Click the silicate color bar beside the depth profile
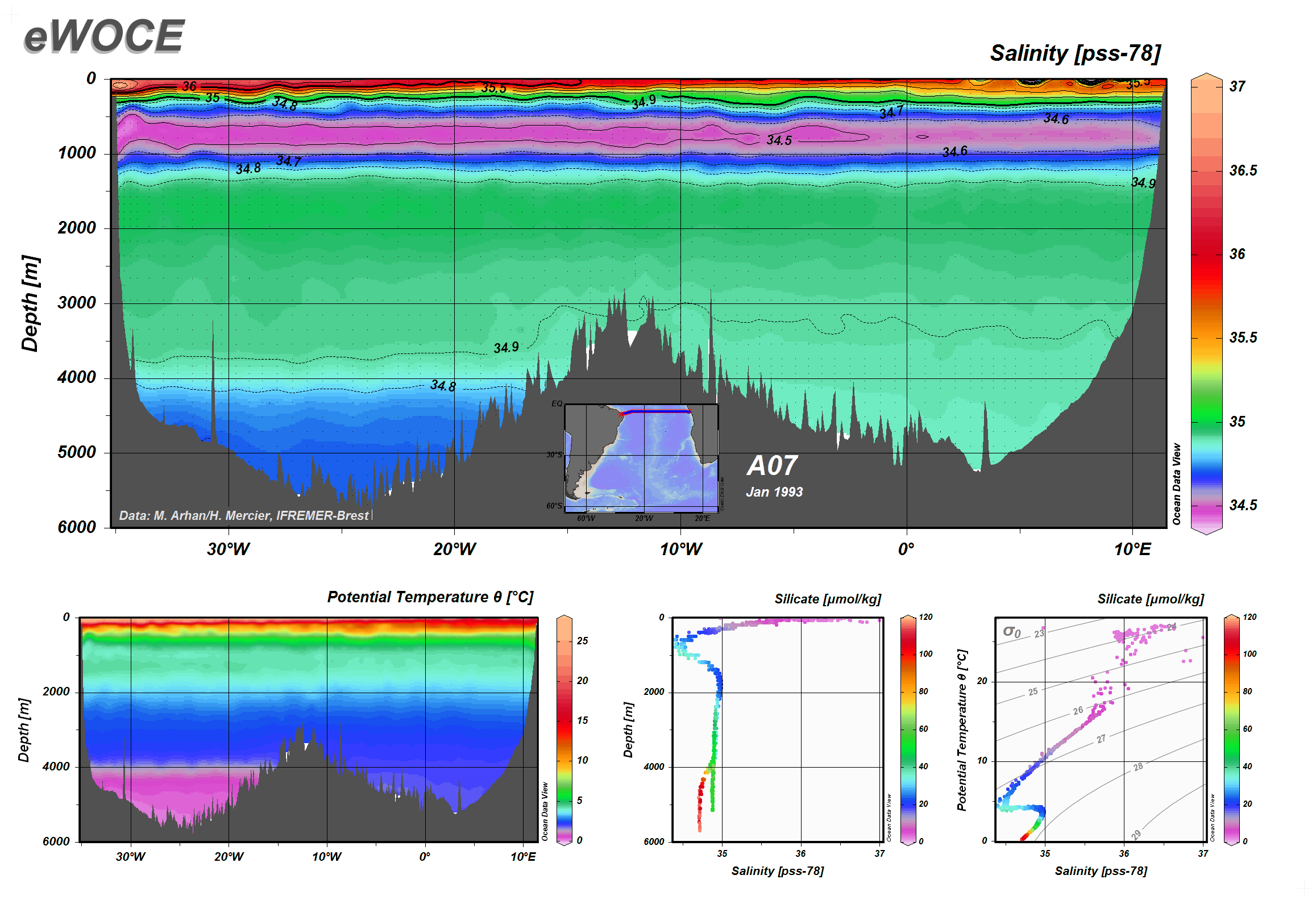Screen dimensions: 1316x900 point(908,730)
